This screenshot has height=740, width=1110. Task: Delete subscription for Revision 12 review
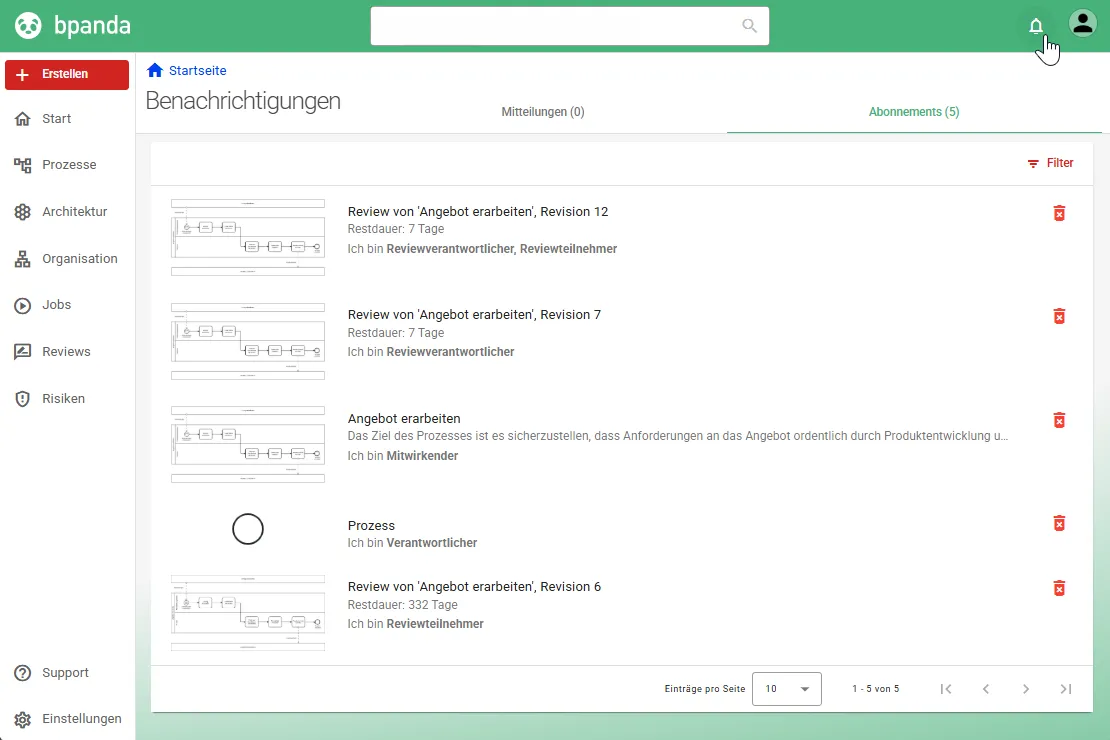[x=1059, y=213]
